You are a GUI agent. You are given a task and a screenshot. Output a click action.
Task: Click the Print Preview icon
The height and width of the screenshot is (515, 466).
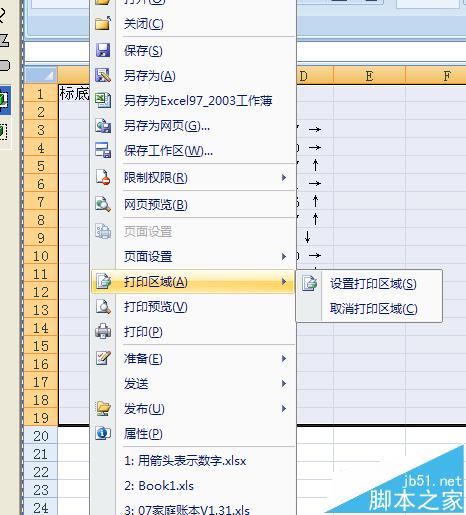coord(103,306)
